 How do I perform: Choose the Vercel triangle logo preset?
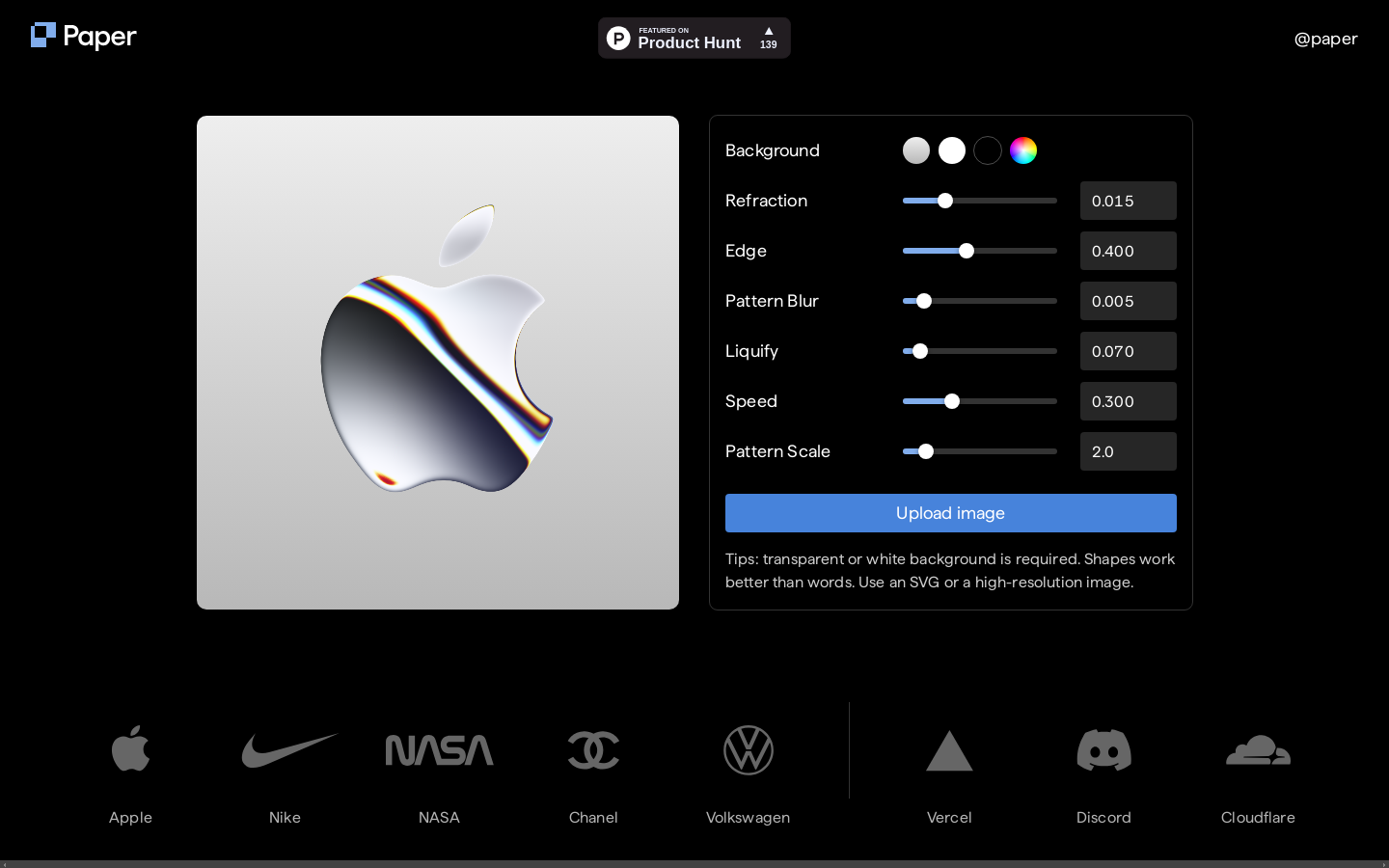[x=949, y=750]
